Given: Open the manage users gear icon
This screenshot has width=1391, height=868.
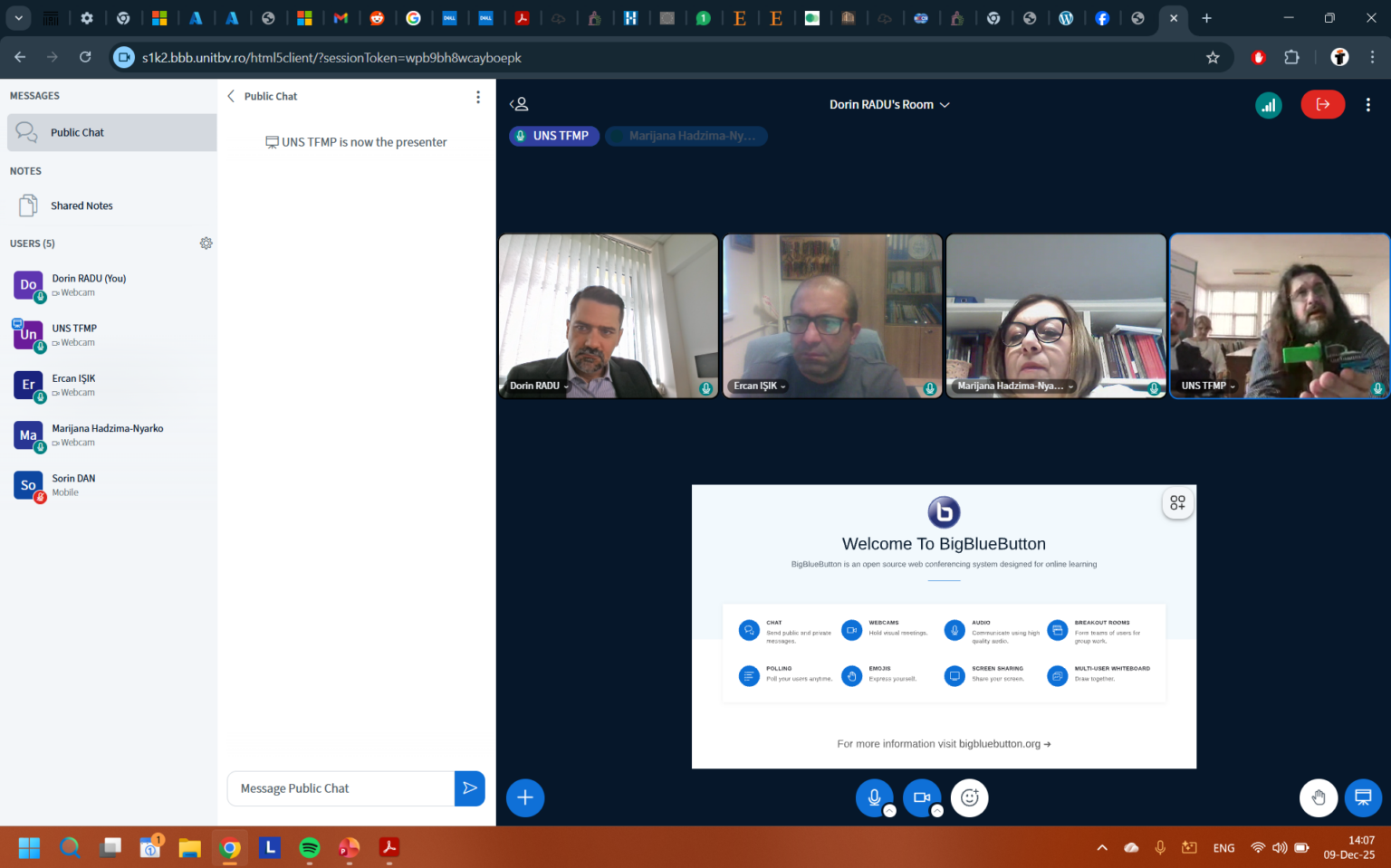Looking at the screenshot, I should (206, 243).
